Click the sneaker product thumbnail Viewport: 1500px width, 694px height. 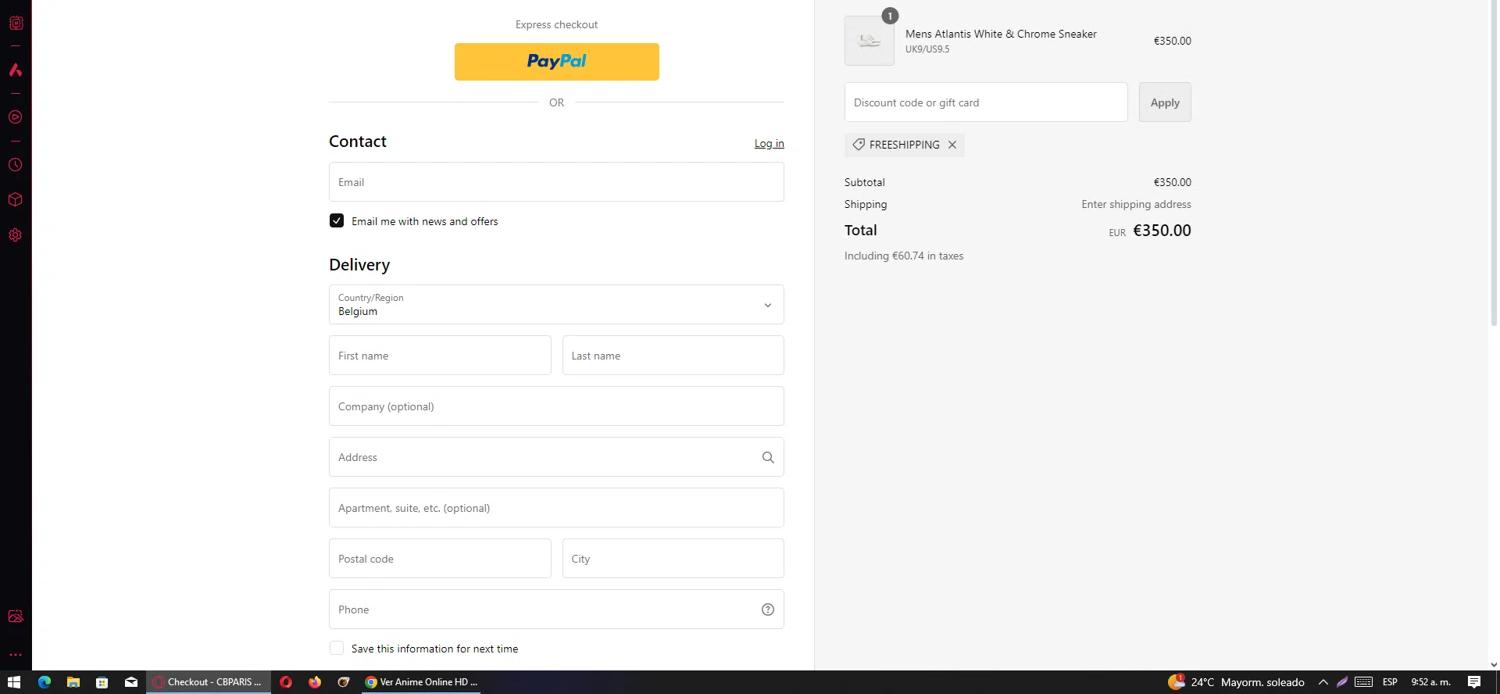[x=869, y=41]
